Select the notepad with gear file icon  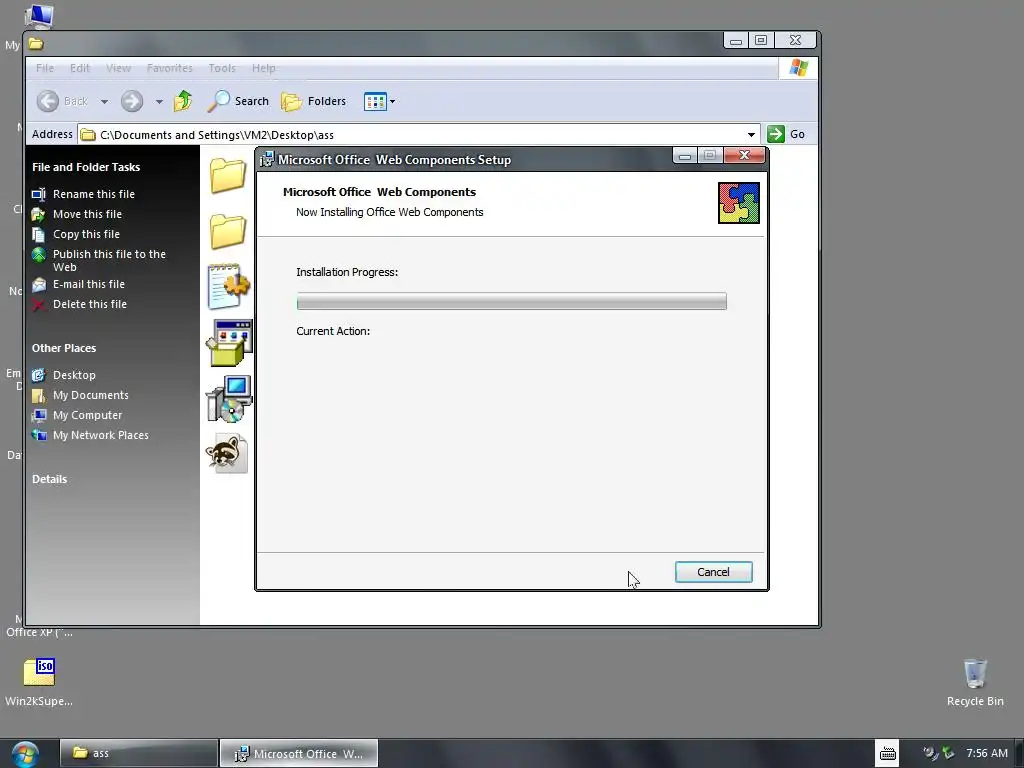click(229, 286)
